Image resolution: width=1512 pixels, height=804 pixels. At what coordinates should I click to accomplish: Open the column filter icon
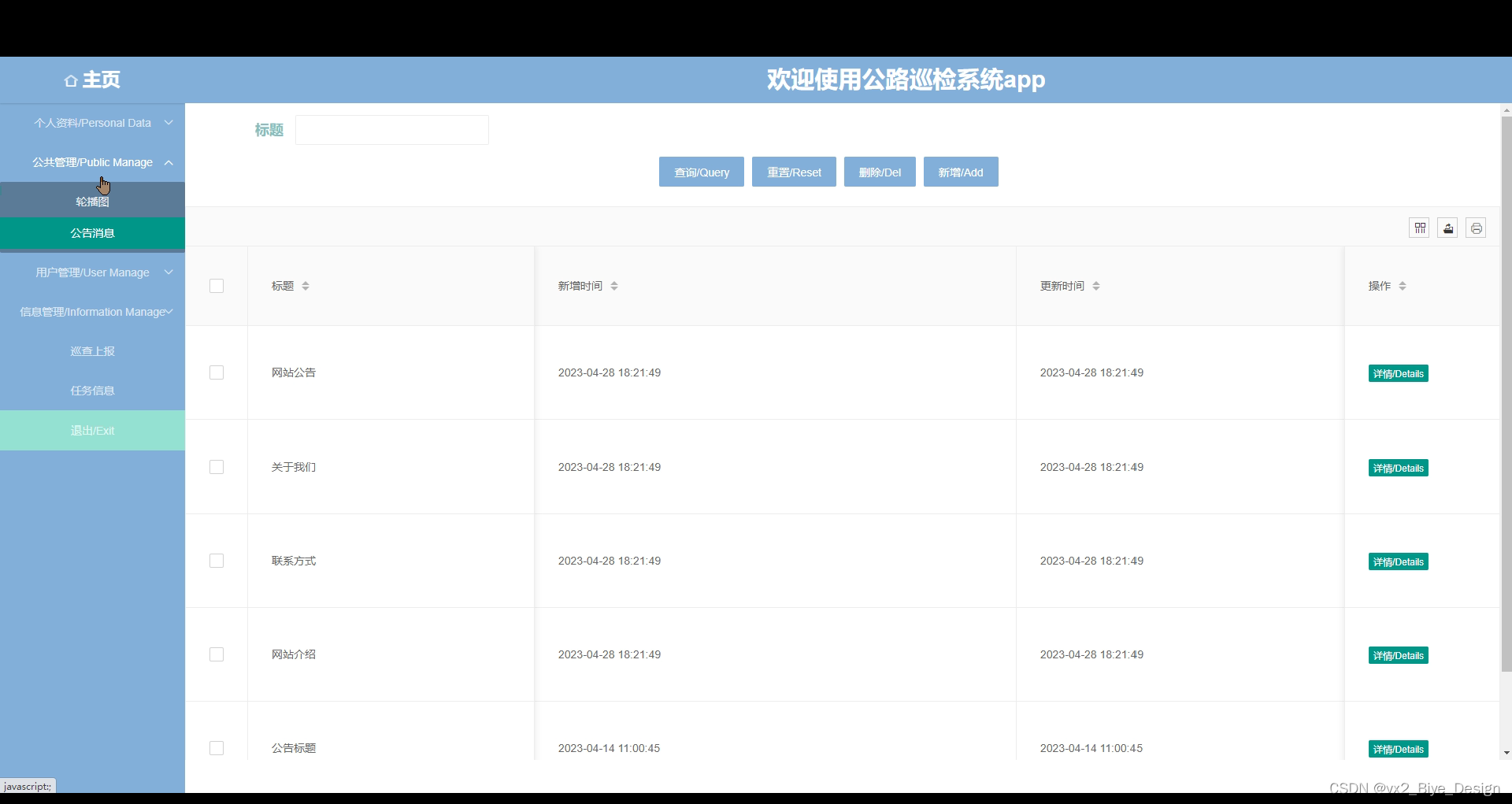point(1419,228)
